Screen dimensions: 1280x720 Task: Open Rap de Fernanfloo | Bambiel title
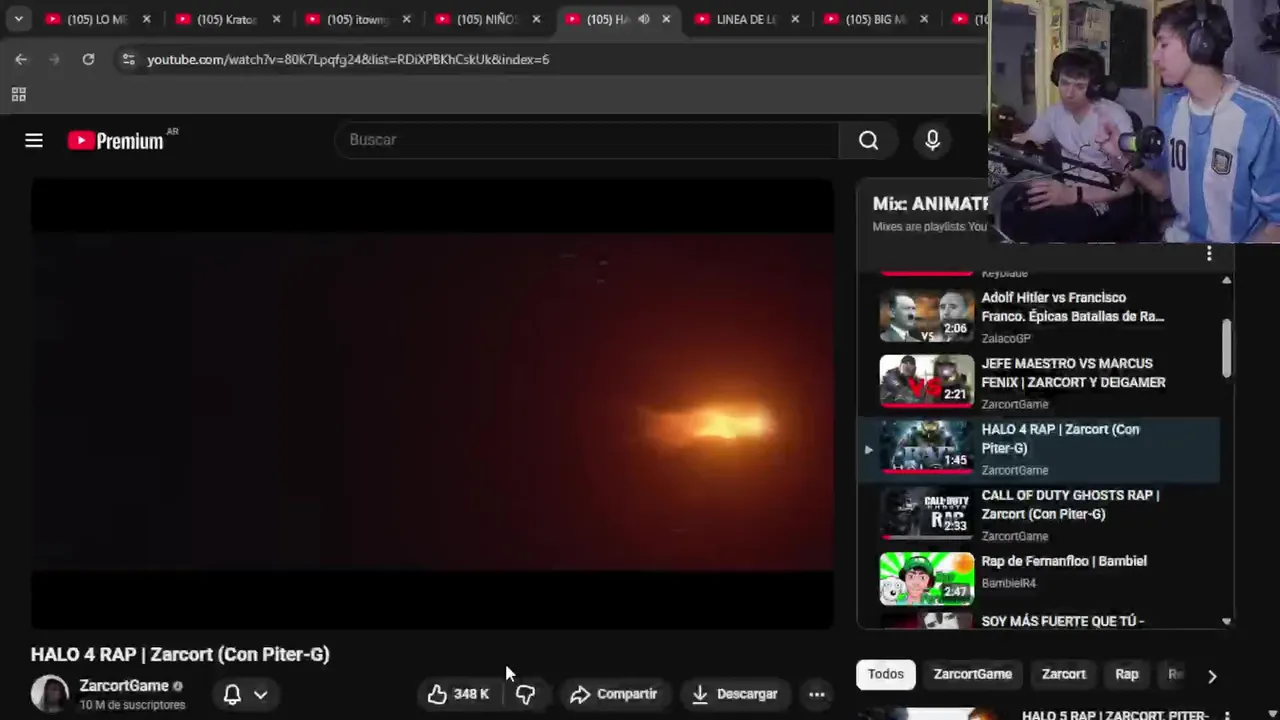click(x=1064, y=561)
